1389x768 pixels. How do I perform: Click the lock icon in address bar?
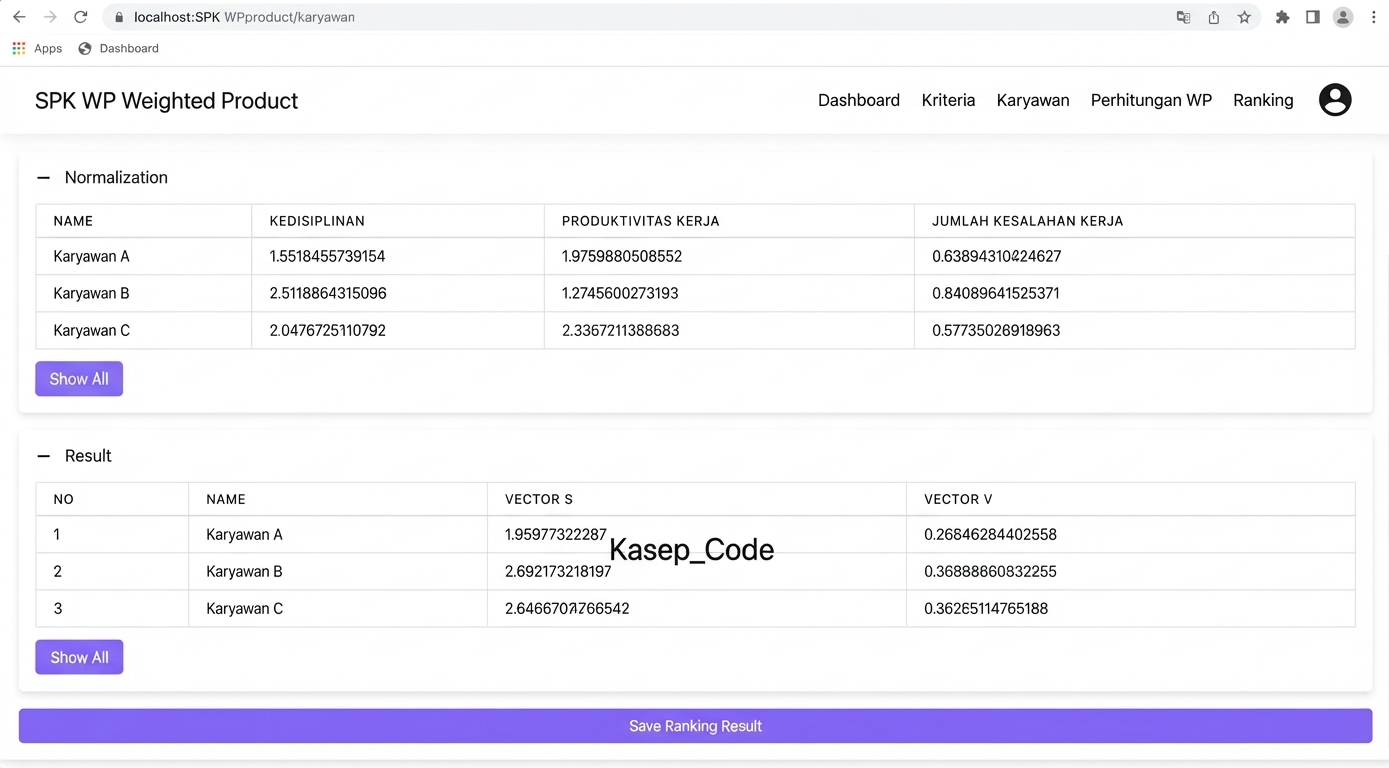[119, 17]
